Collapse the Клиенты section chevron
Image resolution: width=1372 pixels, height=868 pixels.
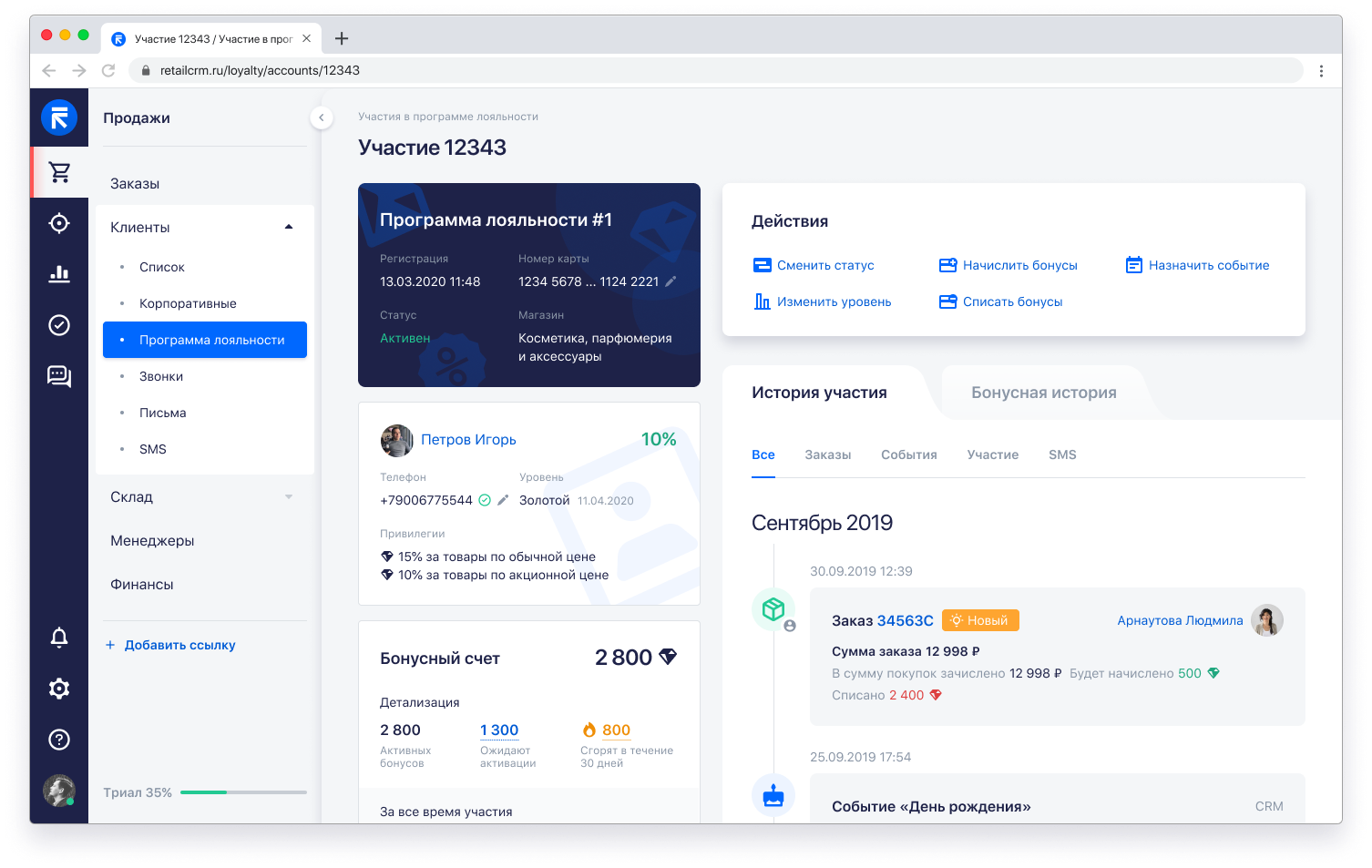tap(289, 226)
